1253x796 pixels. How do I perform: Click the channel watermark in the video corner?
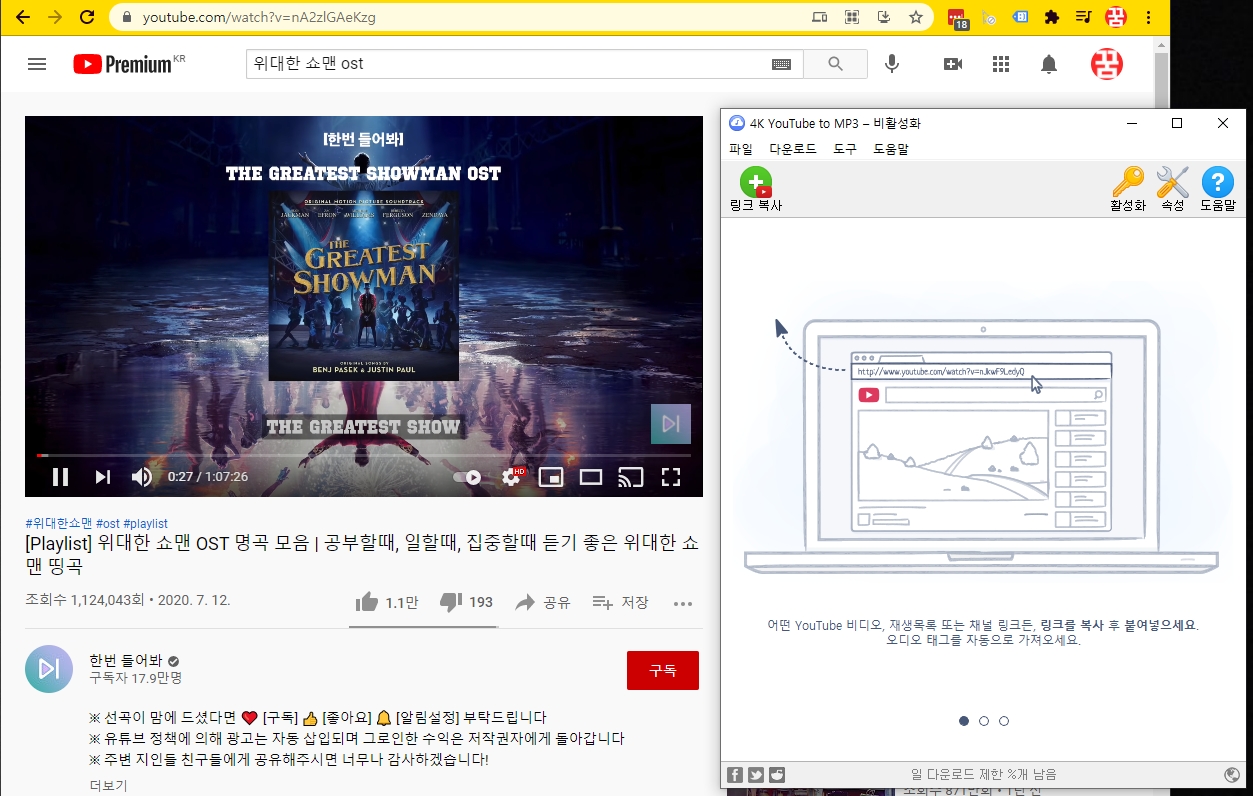671,424
